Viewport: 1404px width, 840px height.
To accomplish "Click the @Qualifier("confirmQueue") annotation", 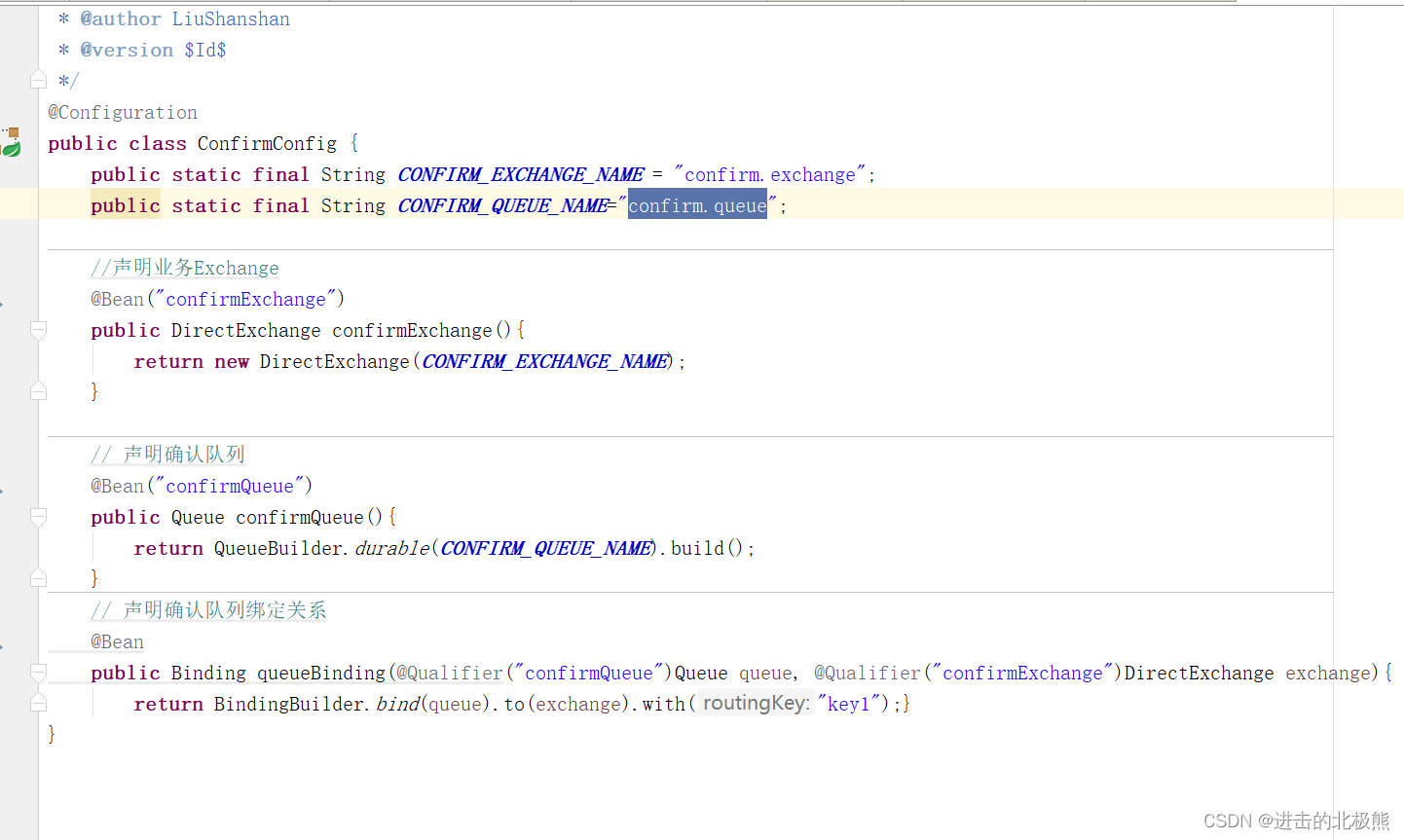I will pos(535,673).
